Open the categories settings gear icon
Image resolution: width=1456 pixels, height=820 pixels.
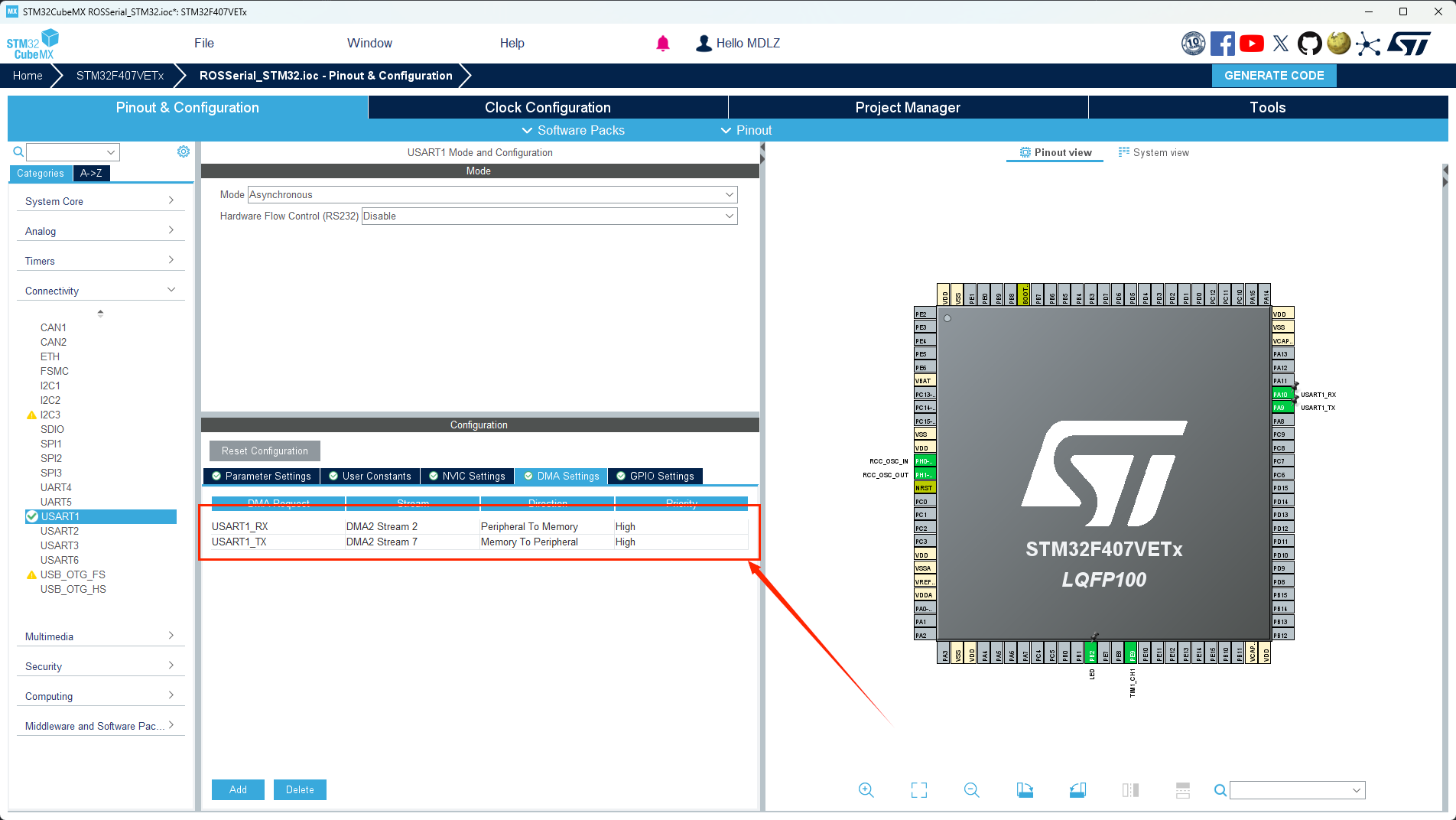184,151
